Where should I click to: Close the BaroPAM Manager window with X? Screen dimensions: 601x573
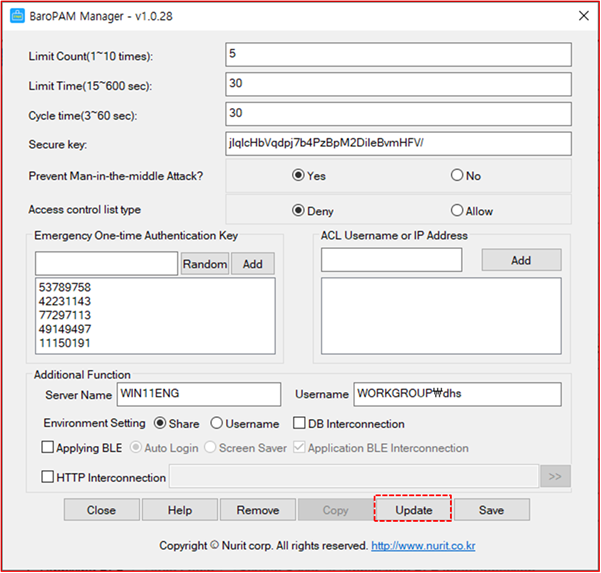pyautogui.click(x=583, y=16)
